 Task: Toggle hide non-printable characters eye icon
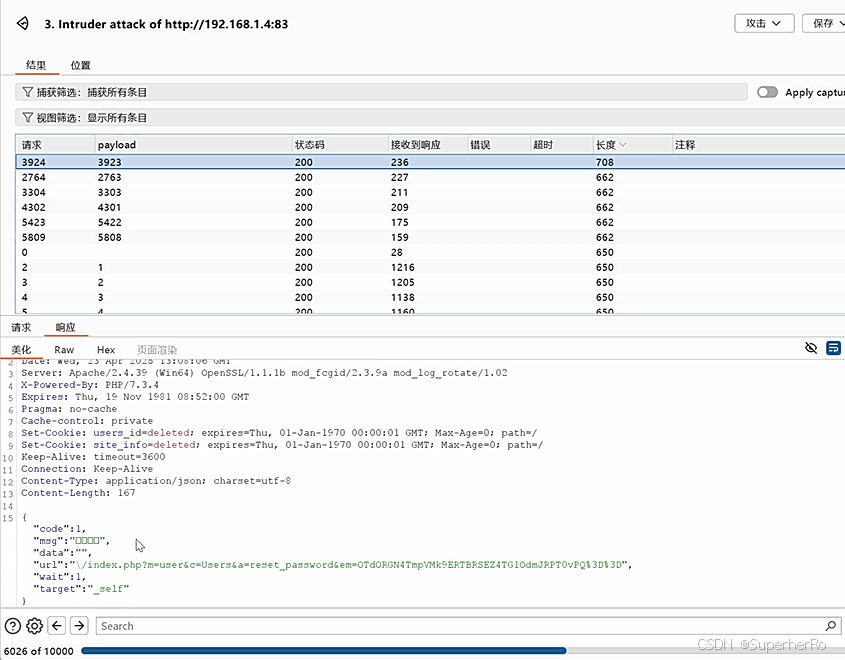[811, 348]
